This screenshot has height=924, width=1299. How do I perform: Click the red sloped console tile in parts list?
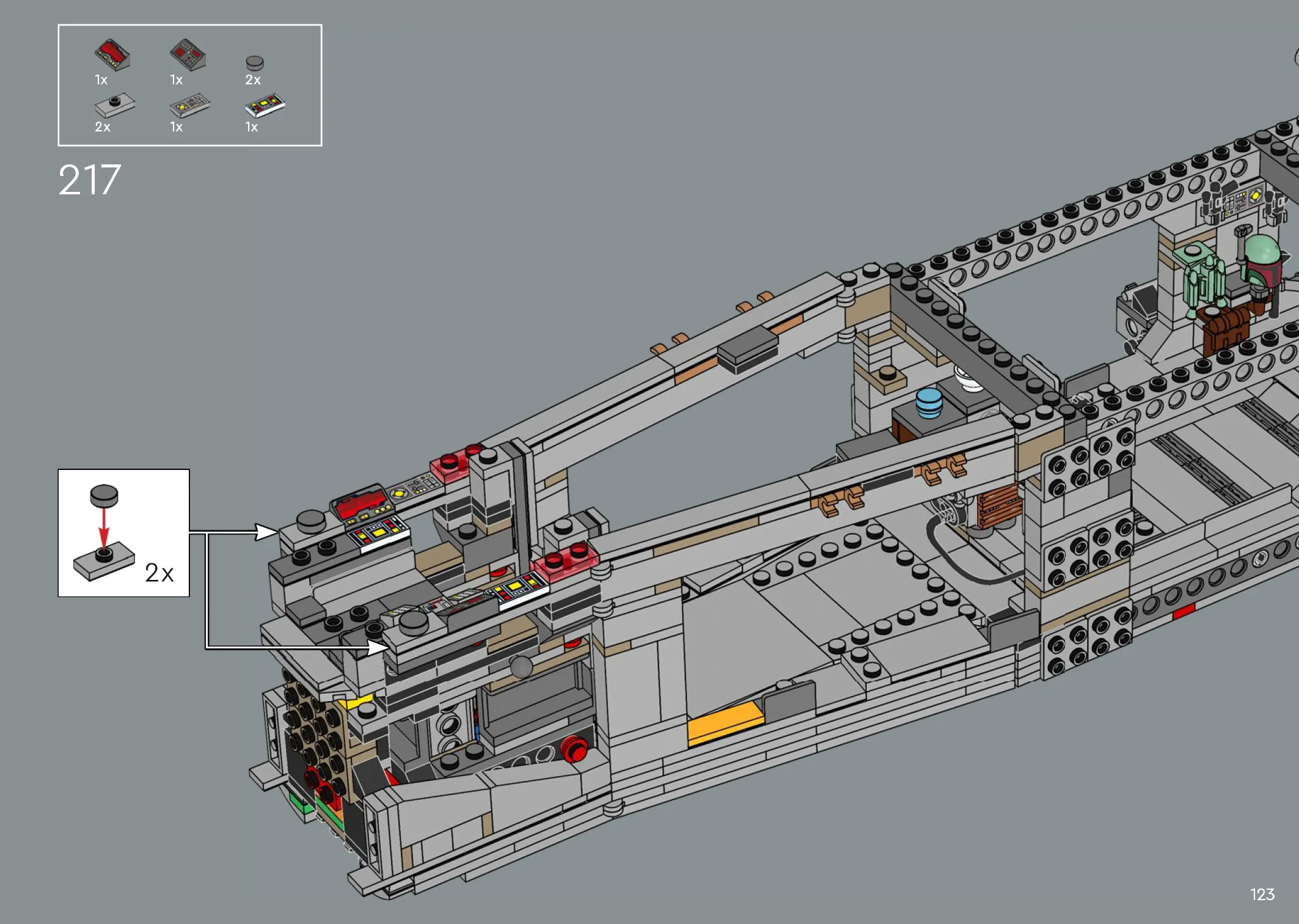pyautogui.click(x=112, y=55)
